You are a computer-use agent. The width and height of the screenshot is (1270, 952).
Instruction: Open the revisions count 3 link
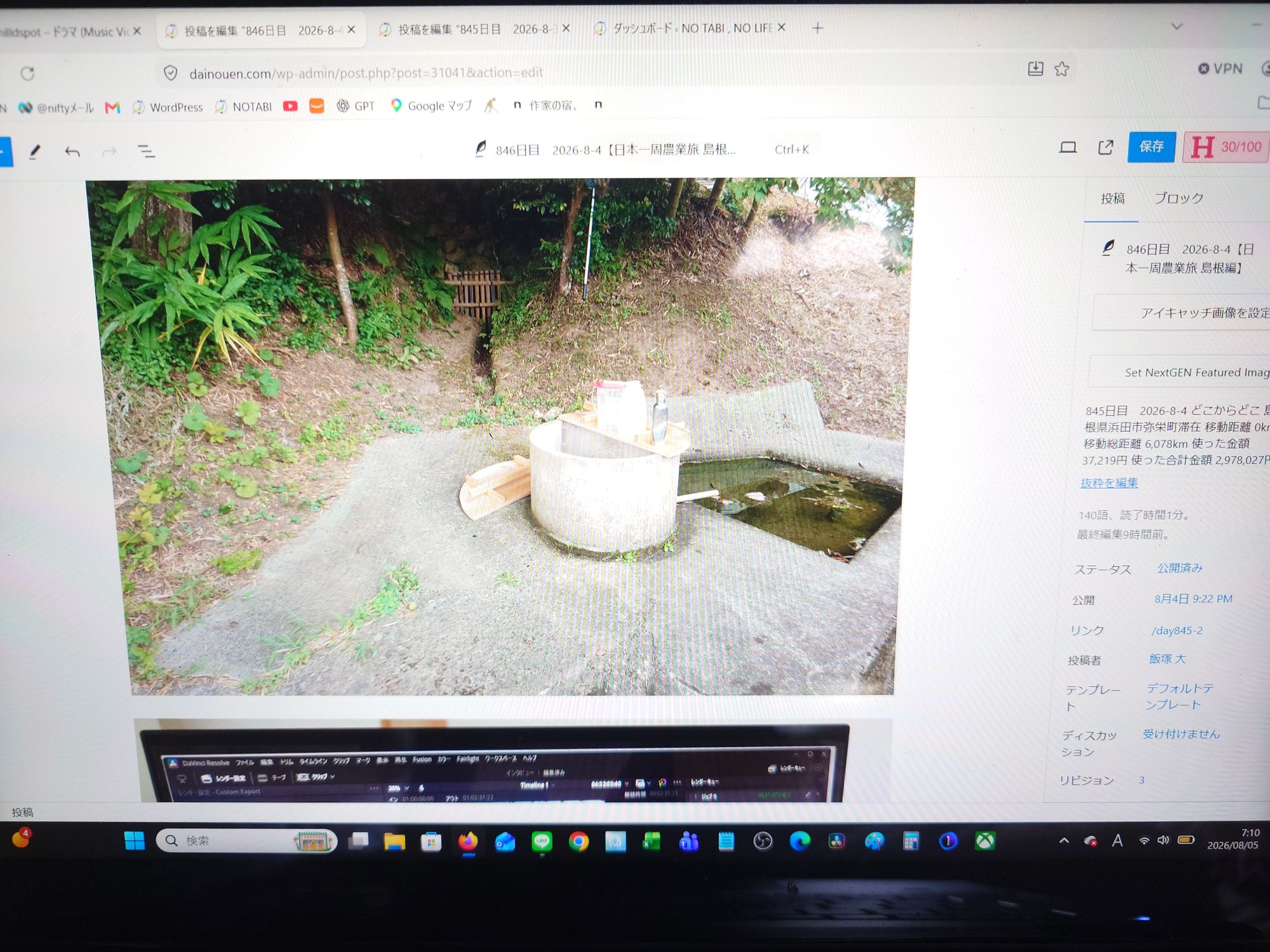1141,780
